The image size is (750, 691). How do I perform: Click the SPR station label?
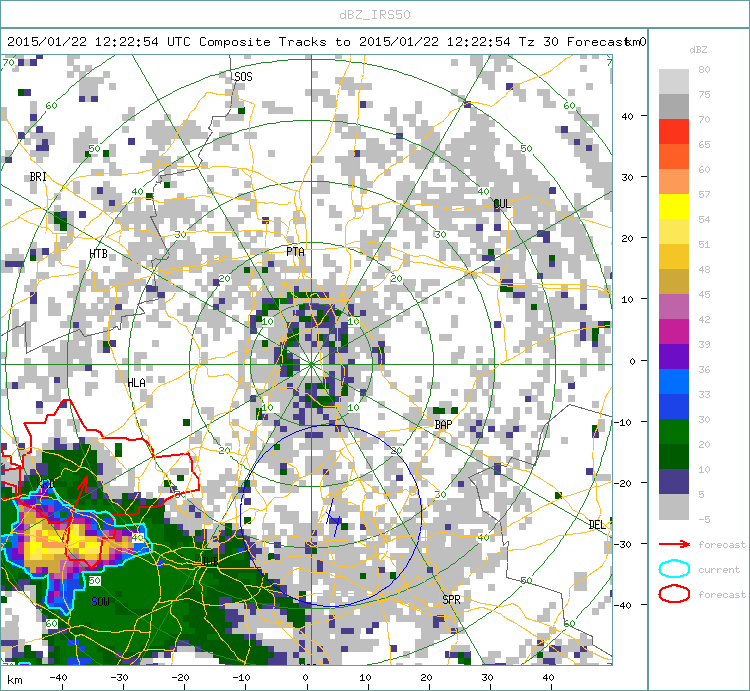pos(451,600)
